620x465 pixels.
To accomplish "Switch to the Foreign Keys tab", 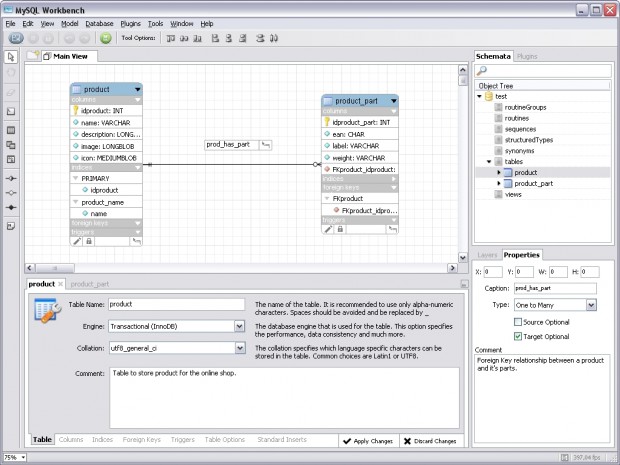I will tap(142, 440).
